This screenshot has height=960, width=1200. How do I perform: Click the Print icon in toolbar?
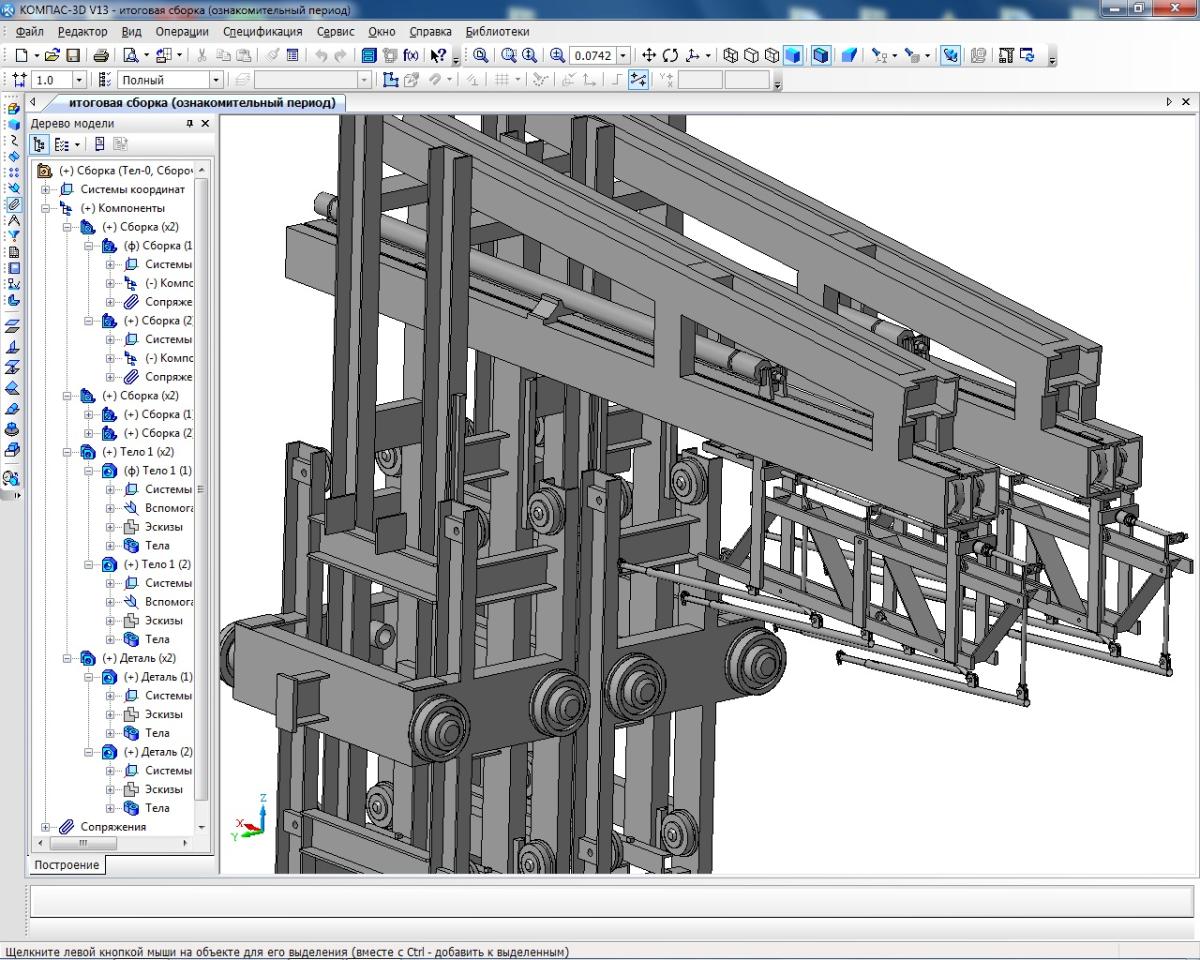pyautogui.click(x=101, y=56)
